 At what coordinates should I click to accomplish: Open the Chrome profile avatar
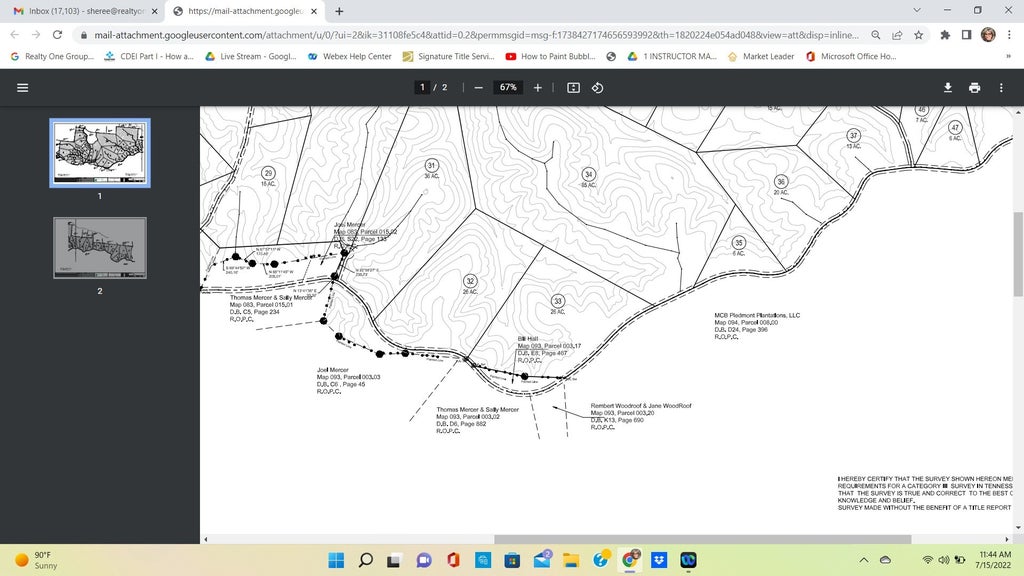coord(988,35)
